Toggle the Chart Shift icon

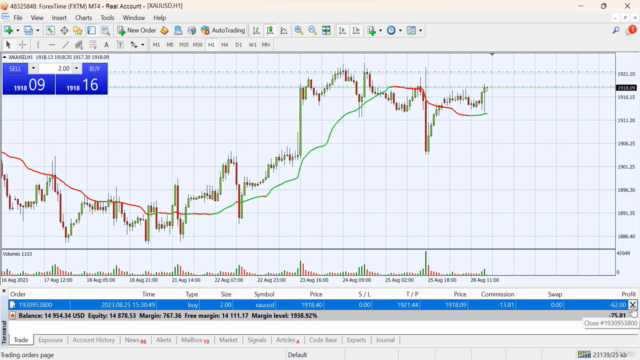[356, 30]
